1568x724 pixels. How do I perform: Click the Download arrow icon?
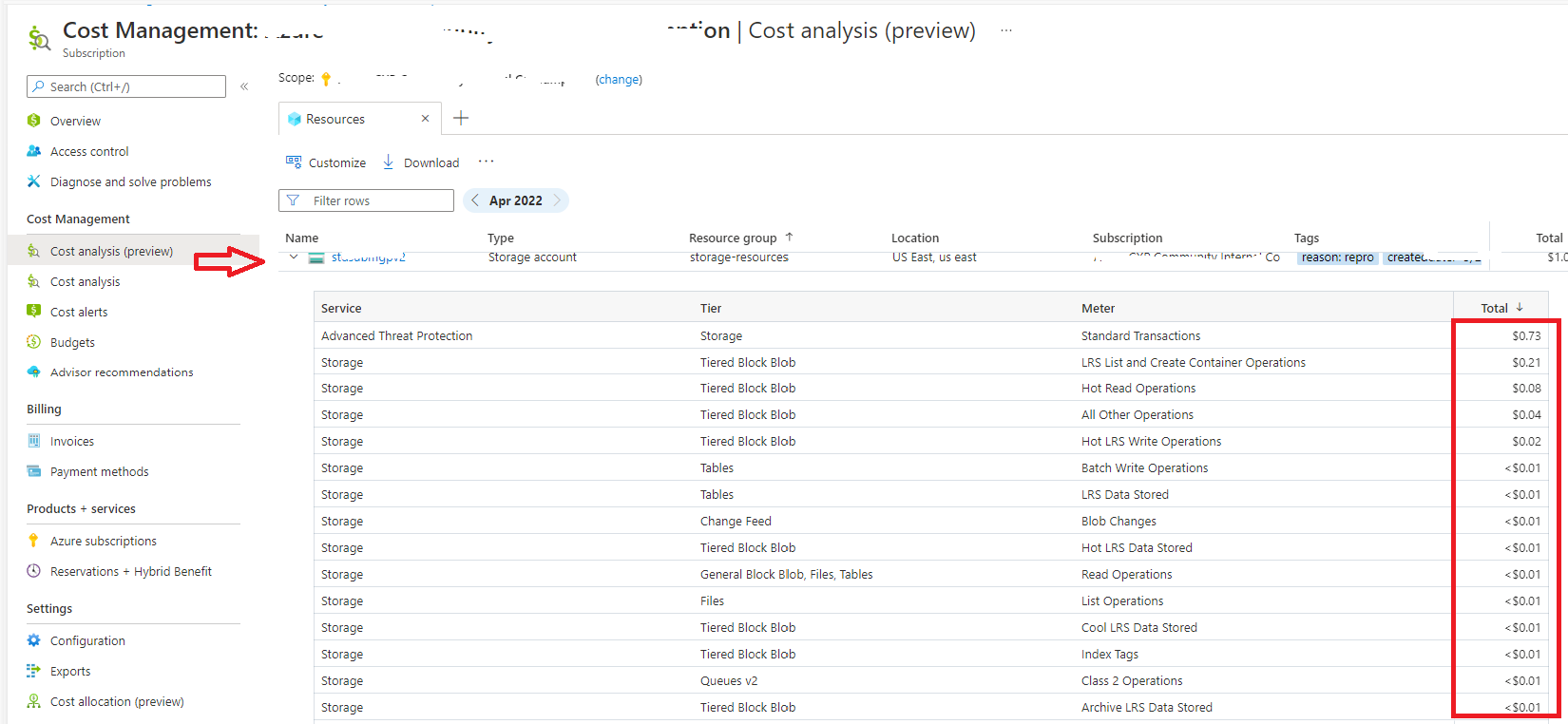389,162
